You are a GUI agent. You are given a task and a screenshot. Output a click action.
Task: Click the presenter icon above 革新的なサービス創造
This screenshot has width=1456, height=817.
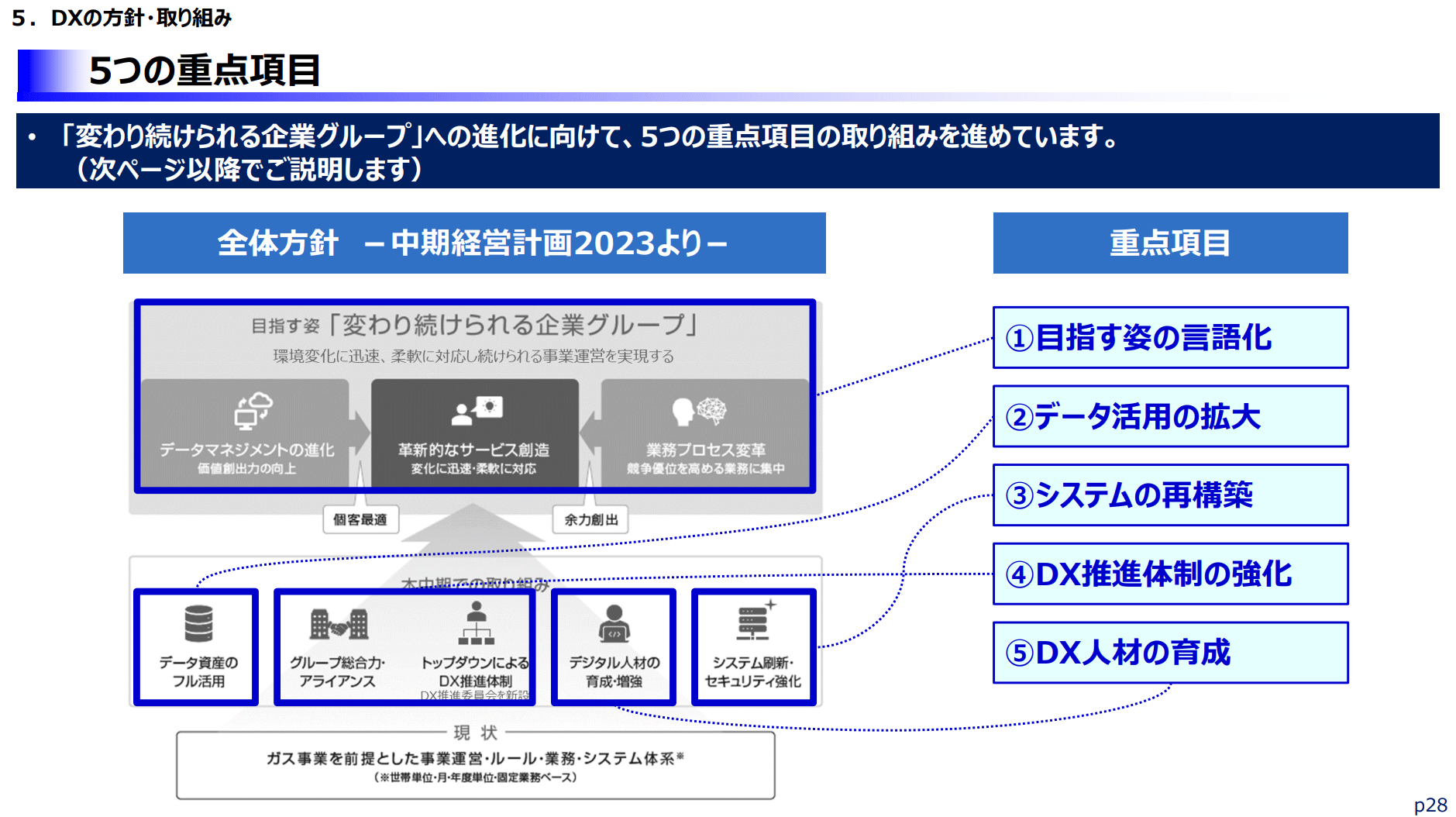pyautogui.click(x=477, y=410)
